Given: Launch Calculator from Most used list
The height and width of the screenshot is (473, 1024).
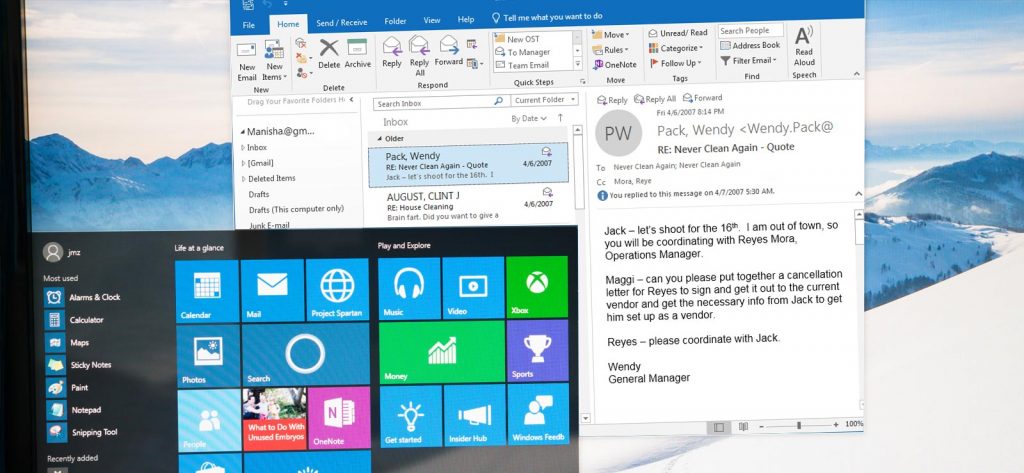Looking at the screenshot, I should (x=74, y=320).
